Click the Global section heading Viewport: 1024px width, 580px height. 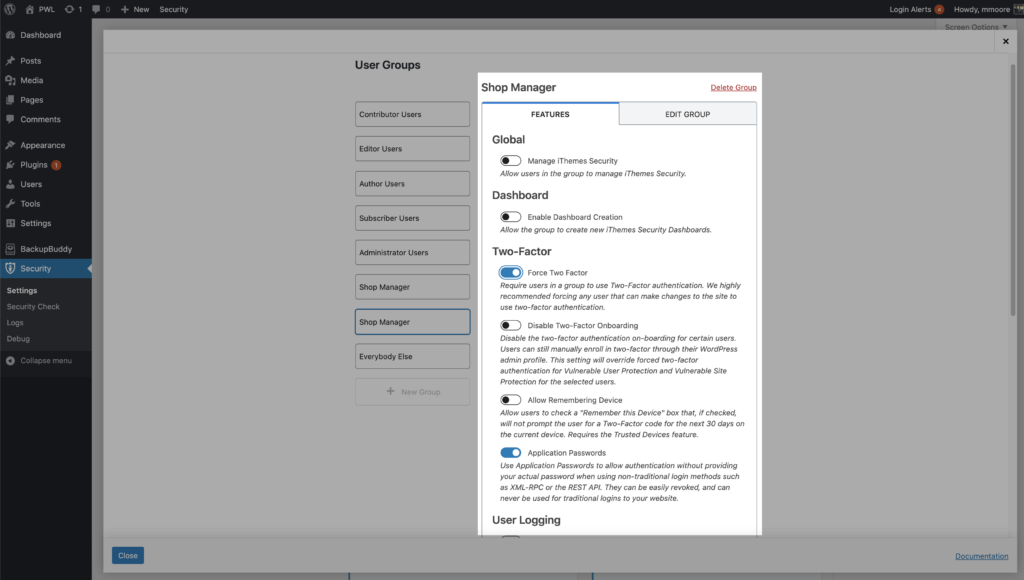point(509,140)
